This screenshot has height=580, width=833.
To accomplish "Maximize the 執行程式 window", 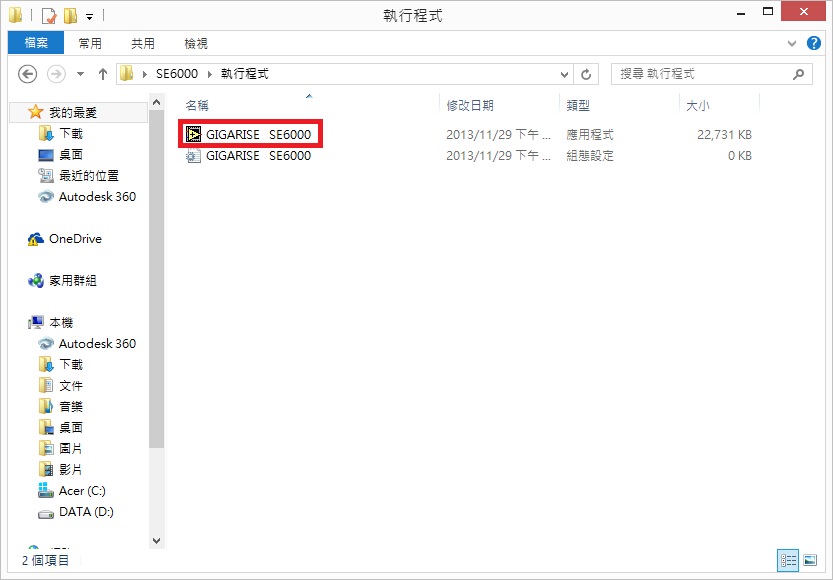I will 768,12.
